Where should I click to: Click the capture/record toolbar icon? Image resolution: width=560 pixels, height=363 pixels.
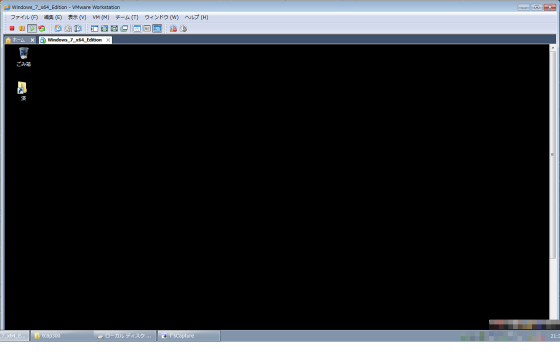[173, 29]
